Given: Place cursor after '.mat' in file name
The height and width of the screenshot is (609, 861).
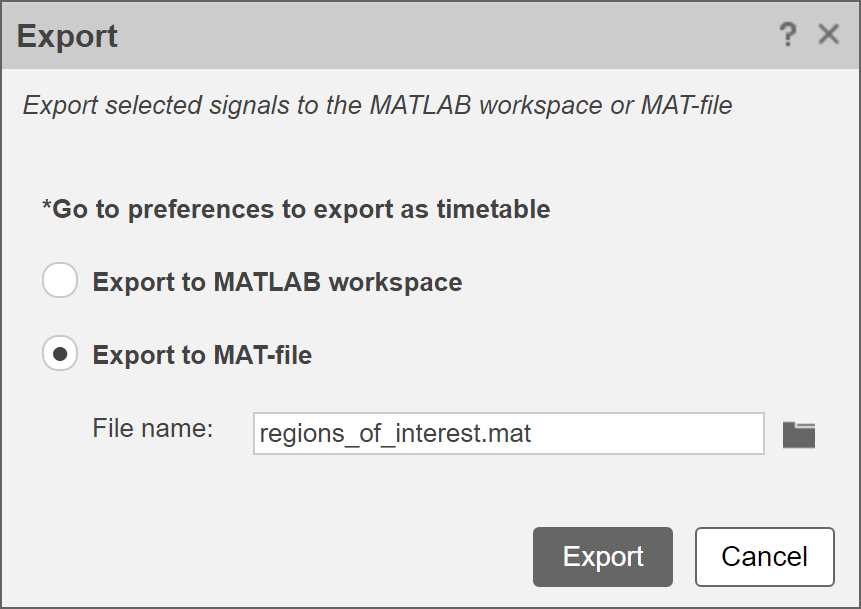Looking at the screenshot, I should [x=535, y=434].
